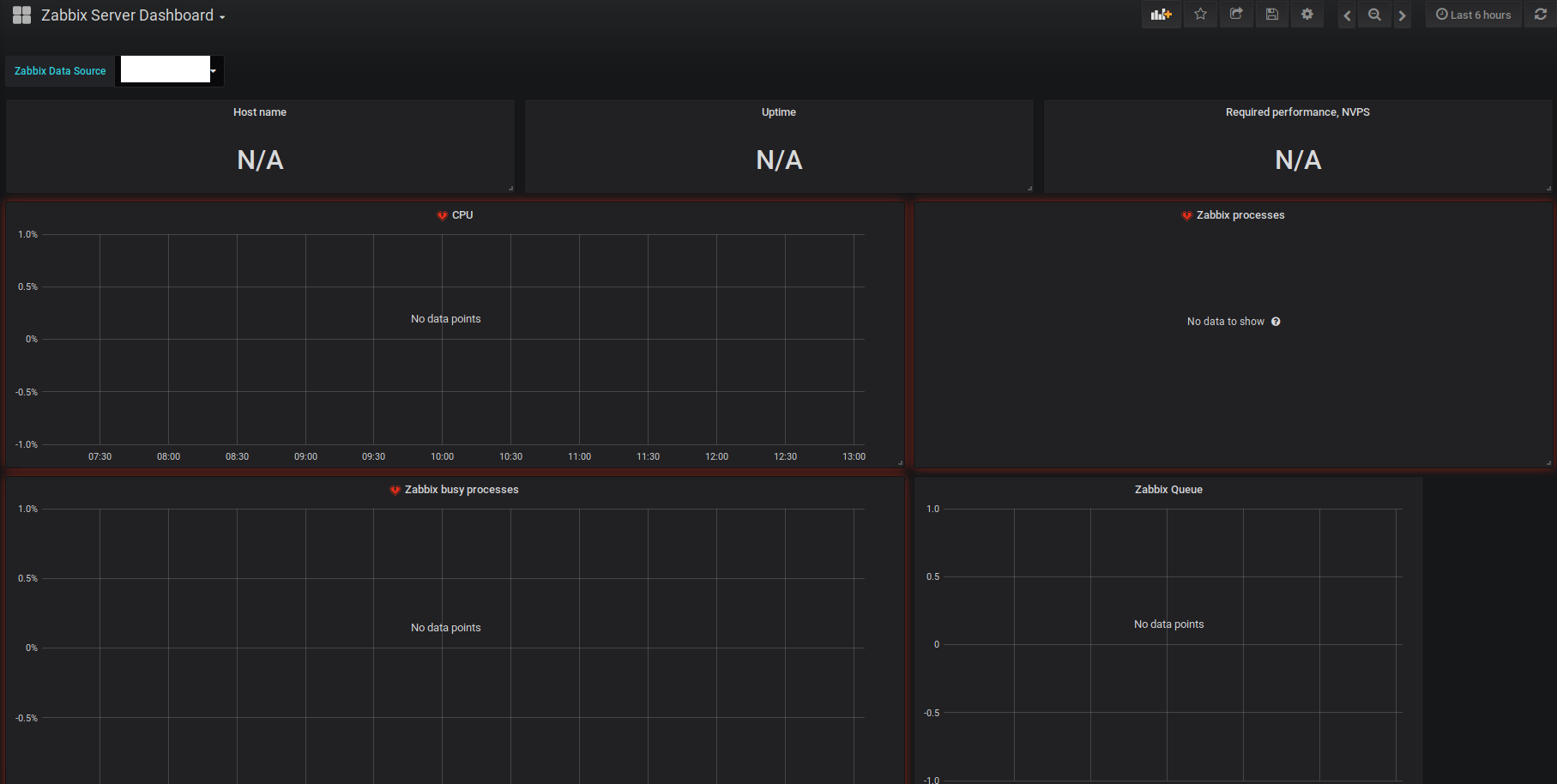Toggle the favorite star for this dashboard
Screen dimensions: 1557x784
[x=1200, y=15]
